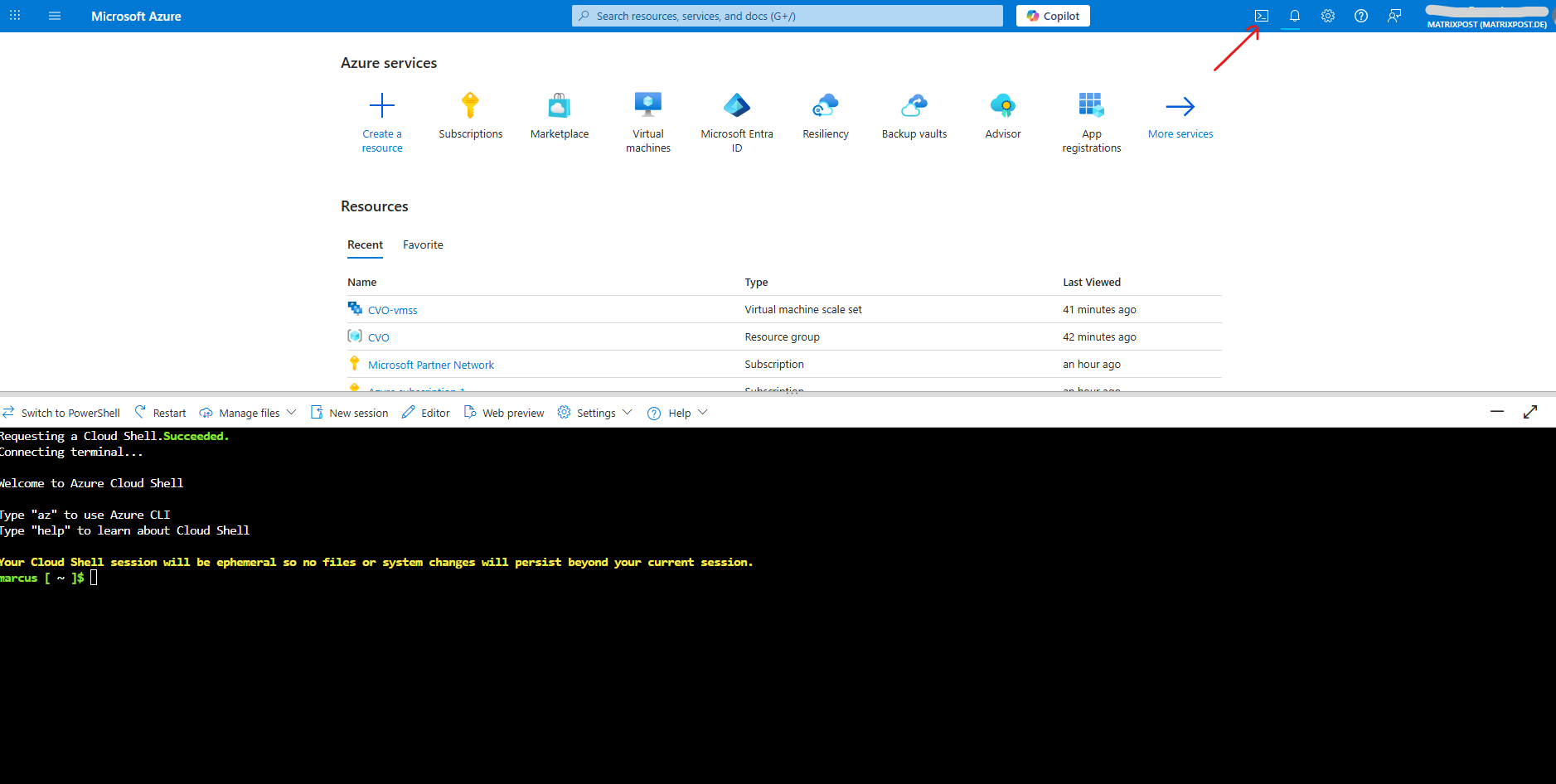Focus the search resources input field
This screenshot has height=784, width=1556.
point(788,16)
